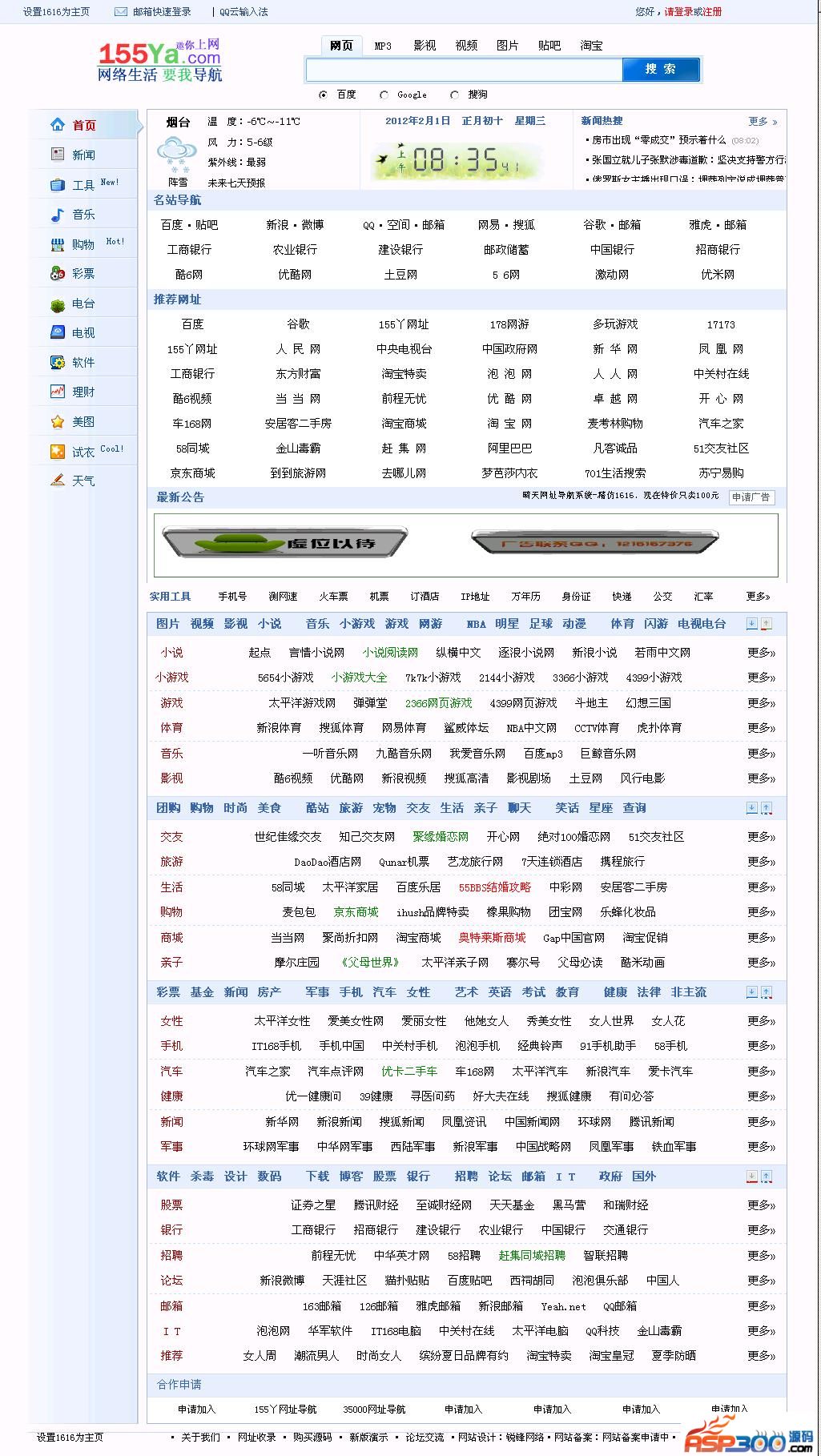Click the envelope icon for mailbox login
Viewport: 821px width, 1456px height.
click(x=121, y=12)
